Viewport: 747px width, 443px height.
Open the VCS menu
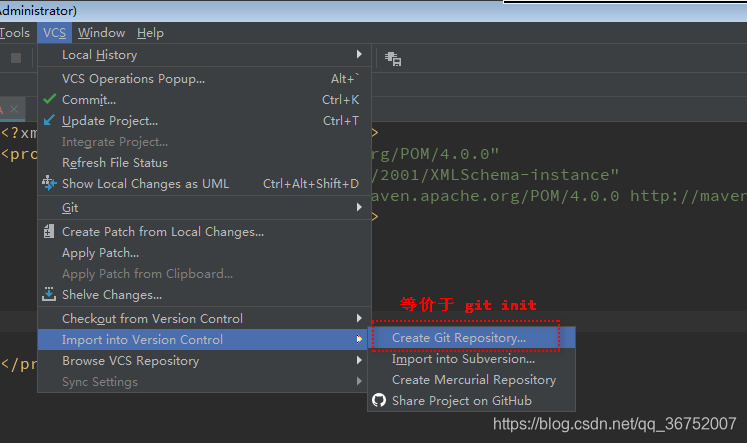54,33
